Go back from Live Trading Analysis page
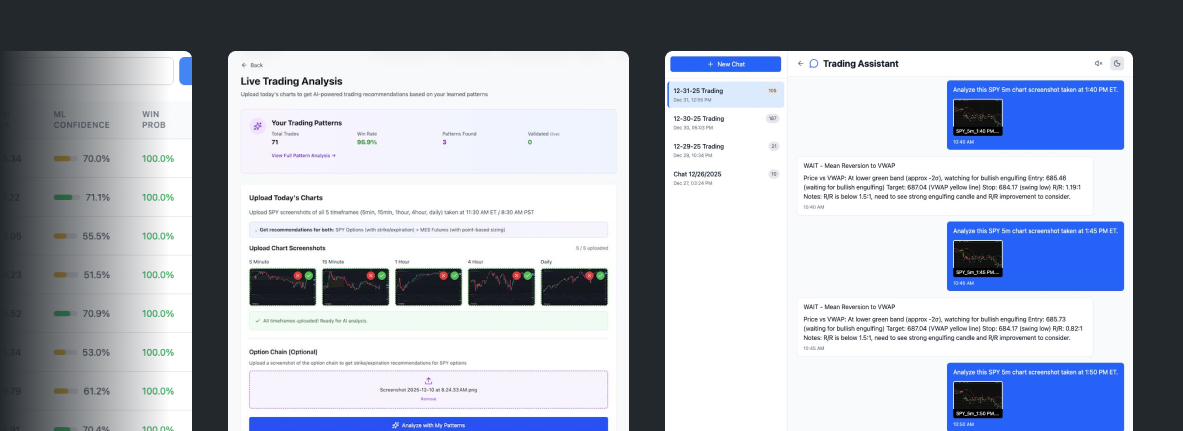The image size is (1183, 431). [244, 65]
